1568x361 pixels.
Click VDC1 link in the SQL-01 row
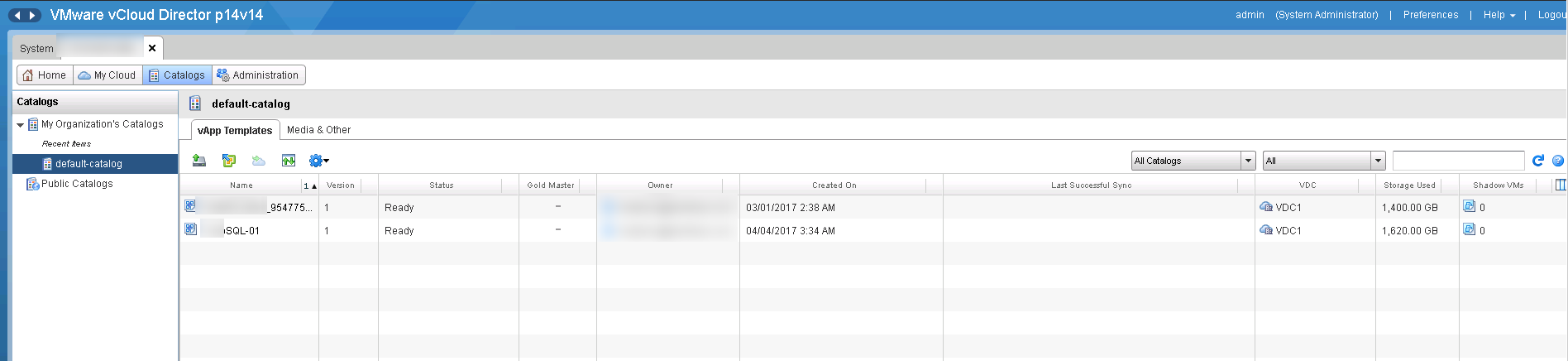click(x=1288, y=231)
